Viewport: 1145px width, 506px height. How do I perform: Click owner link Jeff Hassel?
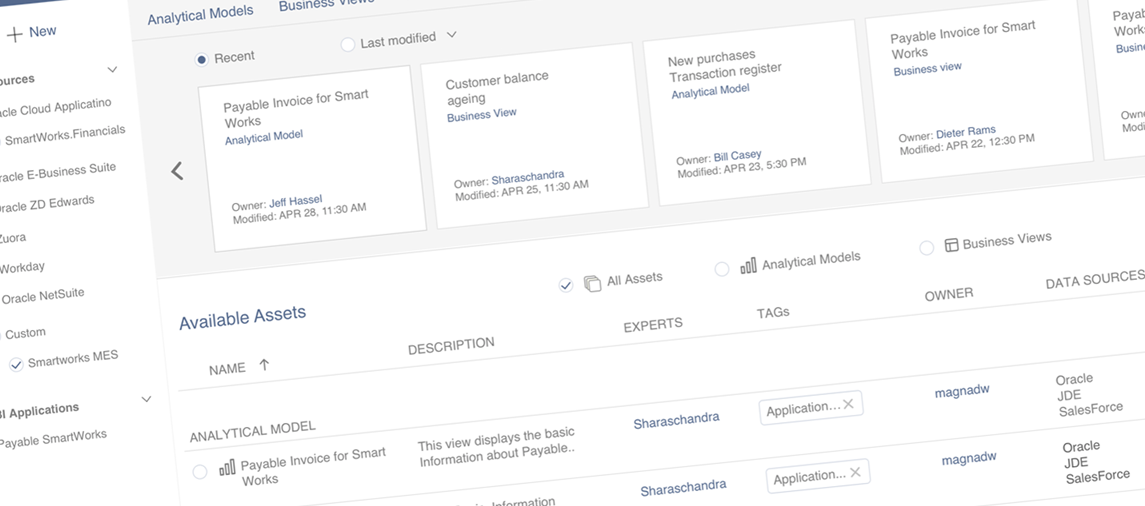point(296,202)
